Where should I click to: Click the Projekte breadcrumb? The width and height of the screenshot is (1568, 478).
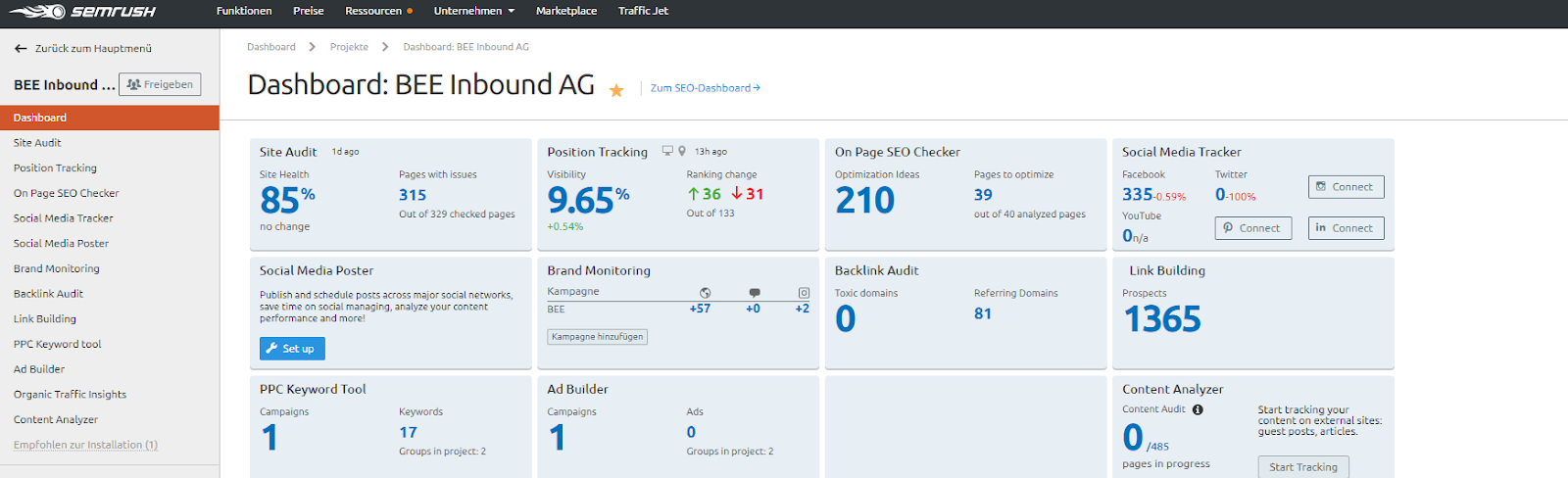click(349, 47)
